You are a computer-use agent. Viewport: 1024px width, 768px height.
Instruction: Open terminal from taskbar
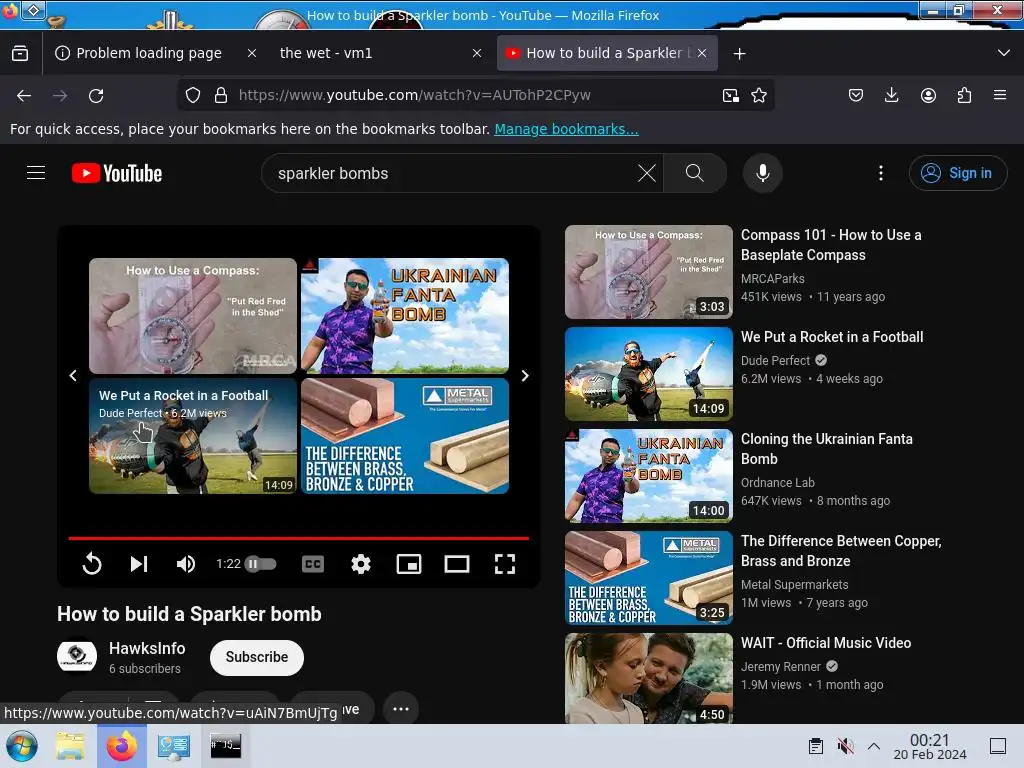click(225, 746)
